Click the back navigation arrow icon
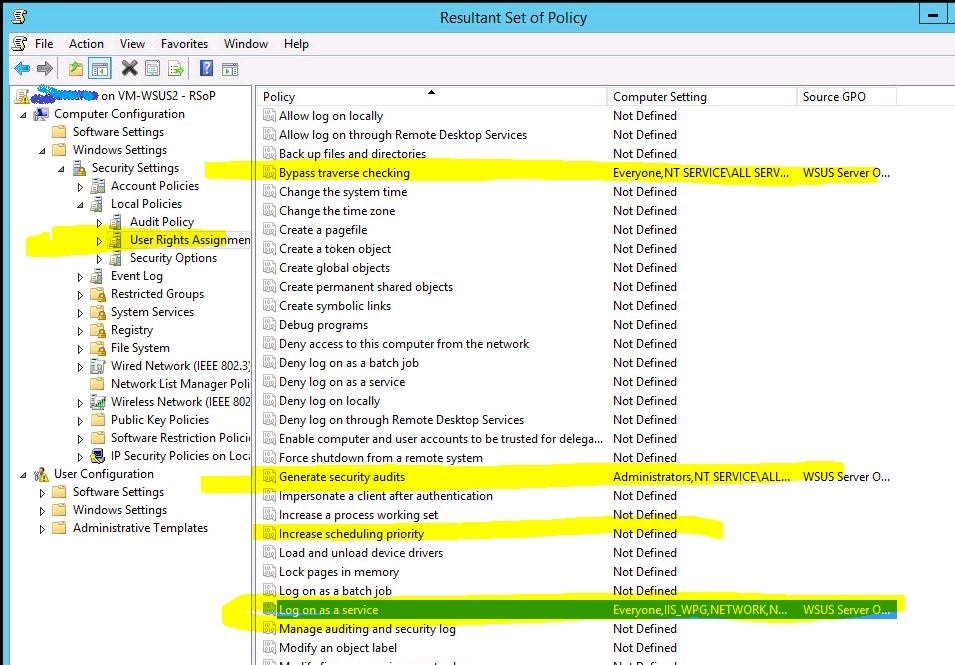The width and height of the screenshot is (955, 665). click(22, 67)
